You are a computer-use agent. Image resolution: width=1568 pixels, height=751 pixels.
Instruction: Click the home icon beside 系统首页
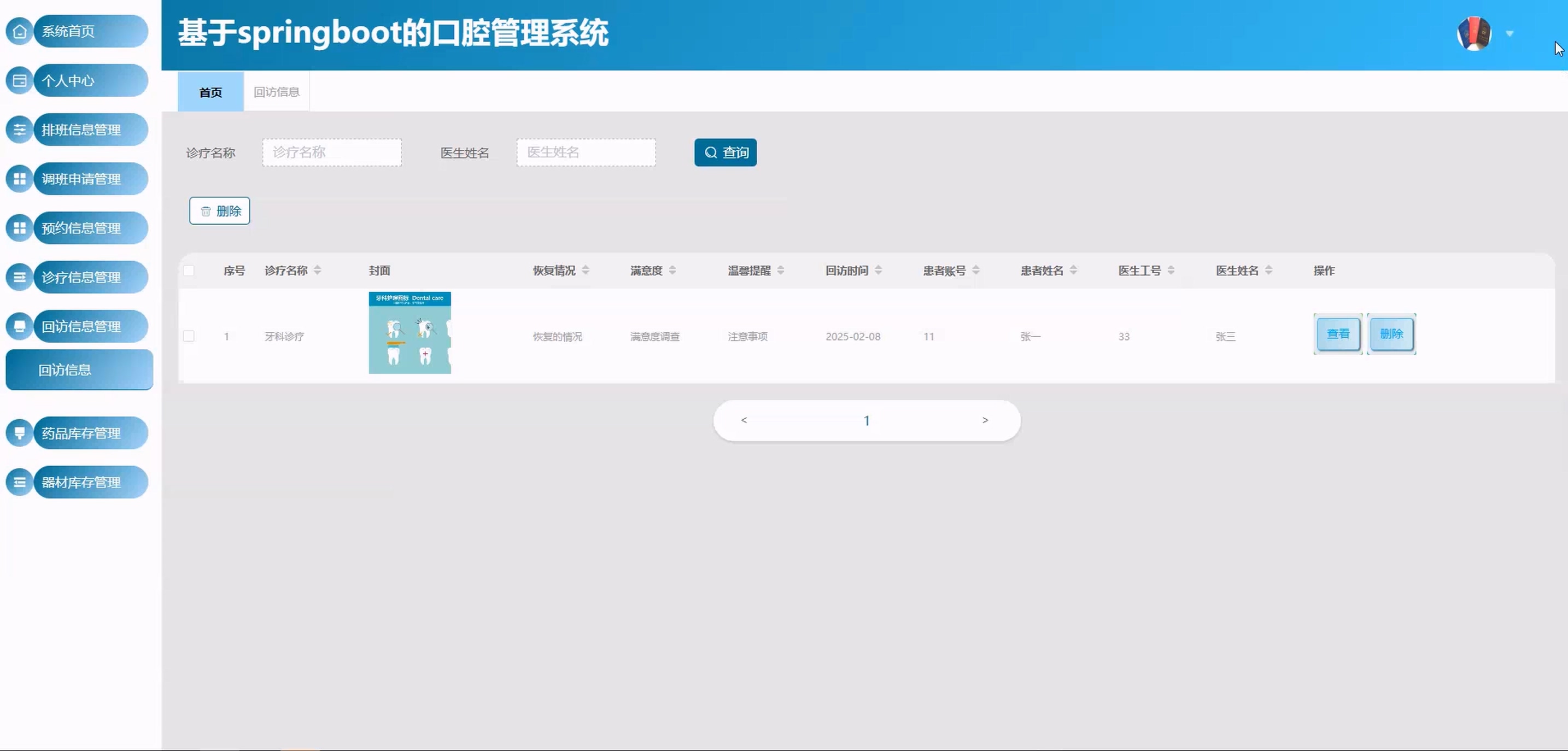pos(20,31)
